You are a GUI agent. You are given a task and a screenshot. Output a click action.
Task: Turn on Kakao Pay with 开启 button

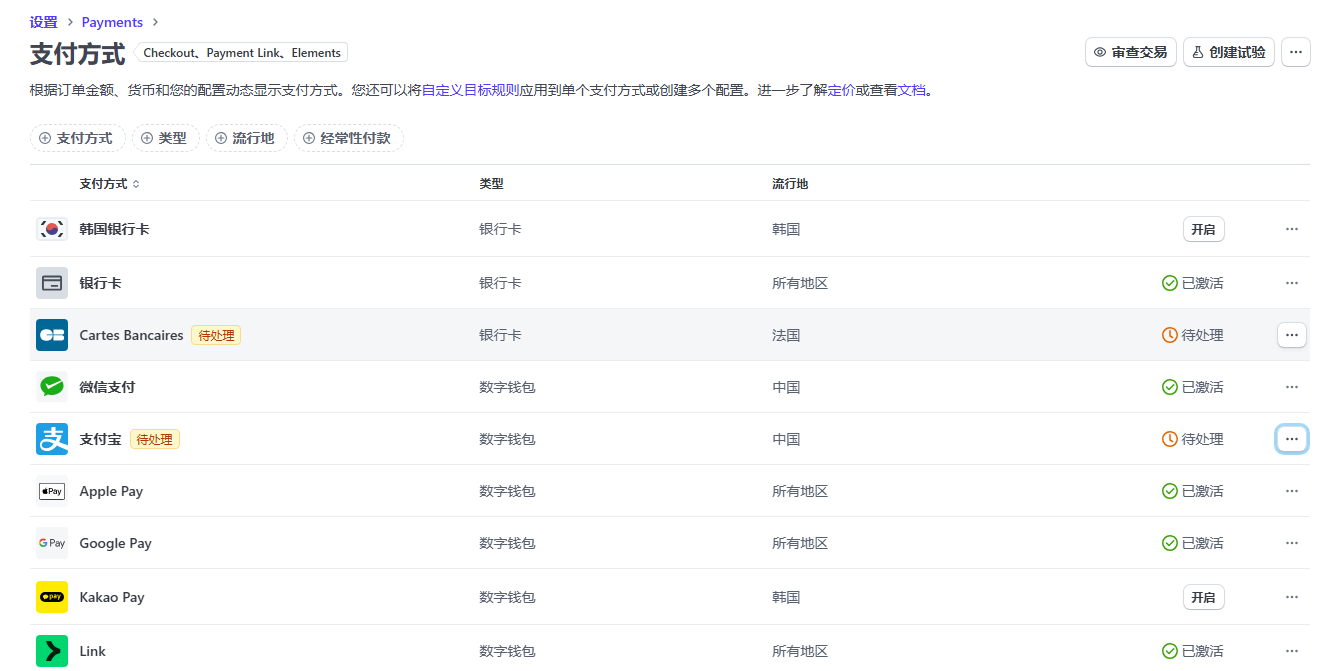pyautogui.click(x=1204, y=597)
